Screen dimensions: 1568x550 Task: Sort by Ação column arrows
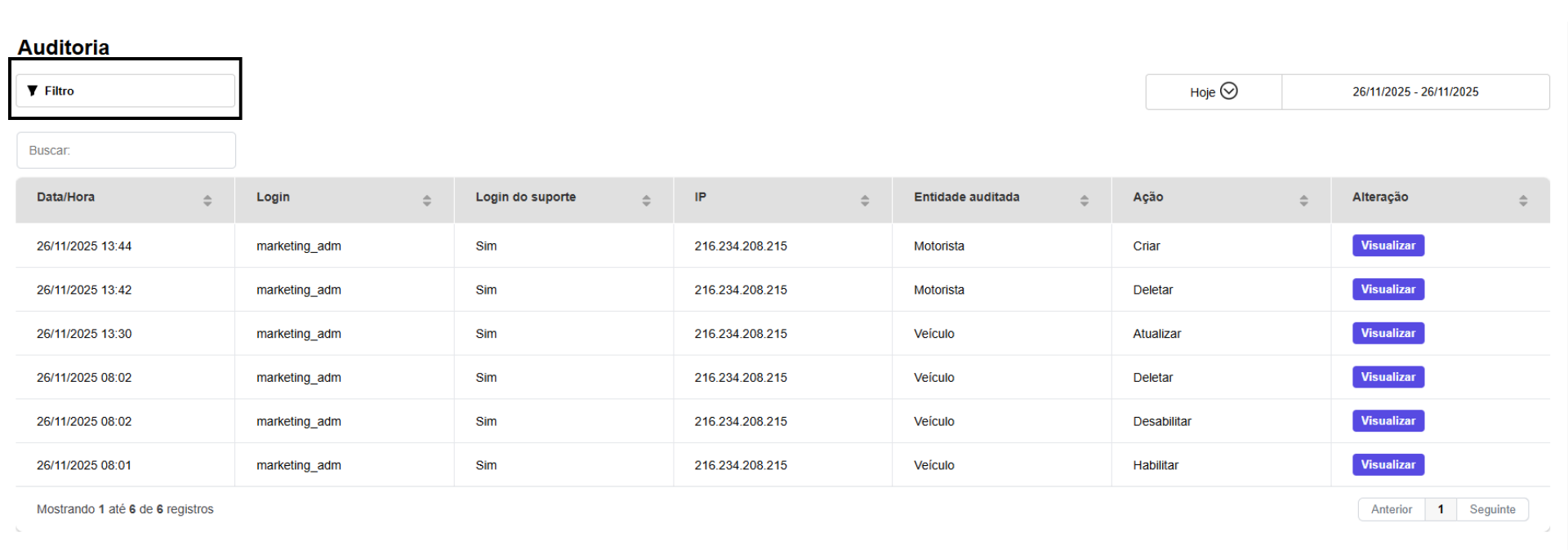click(1303, 200)
